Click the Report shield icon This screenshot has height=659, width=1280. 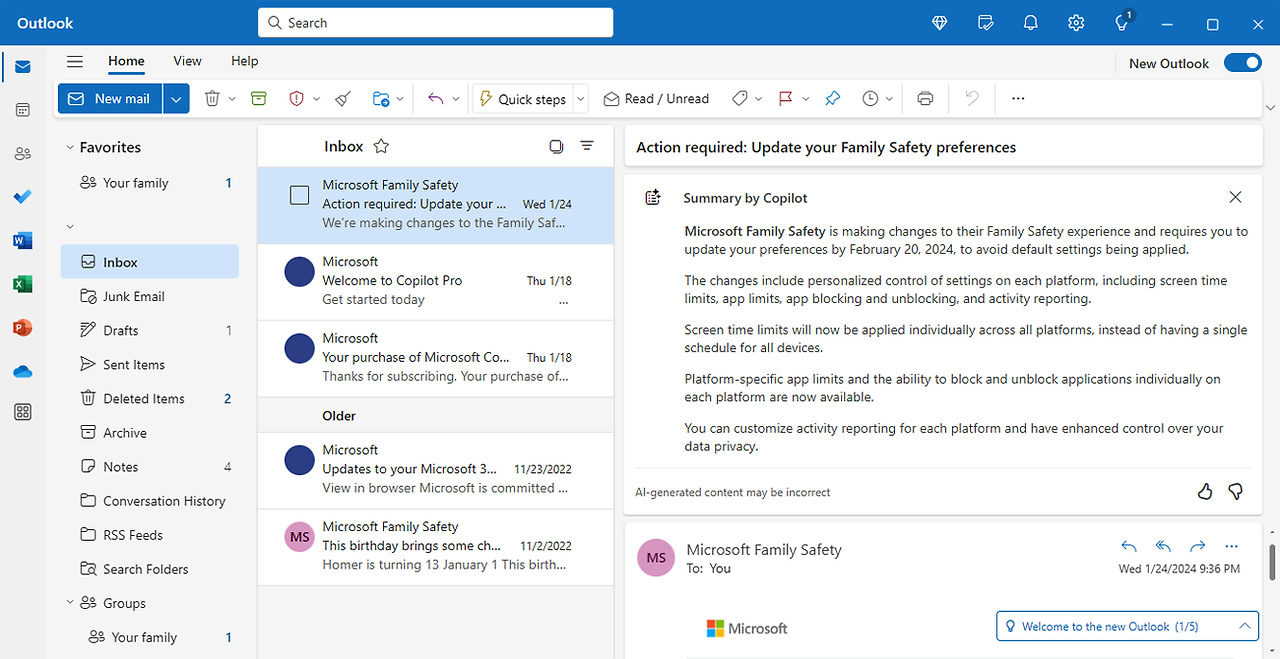click(x=296, y=98)
